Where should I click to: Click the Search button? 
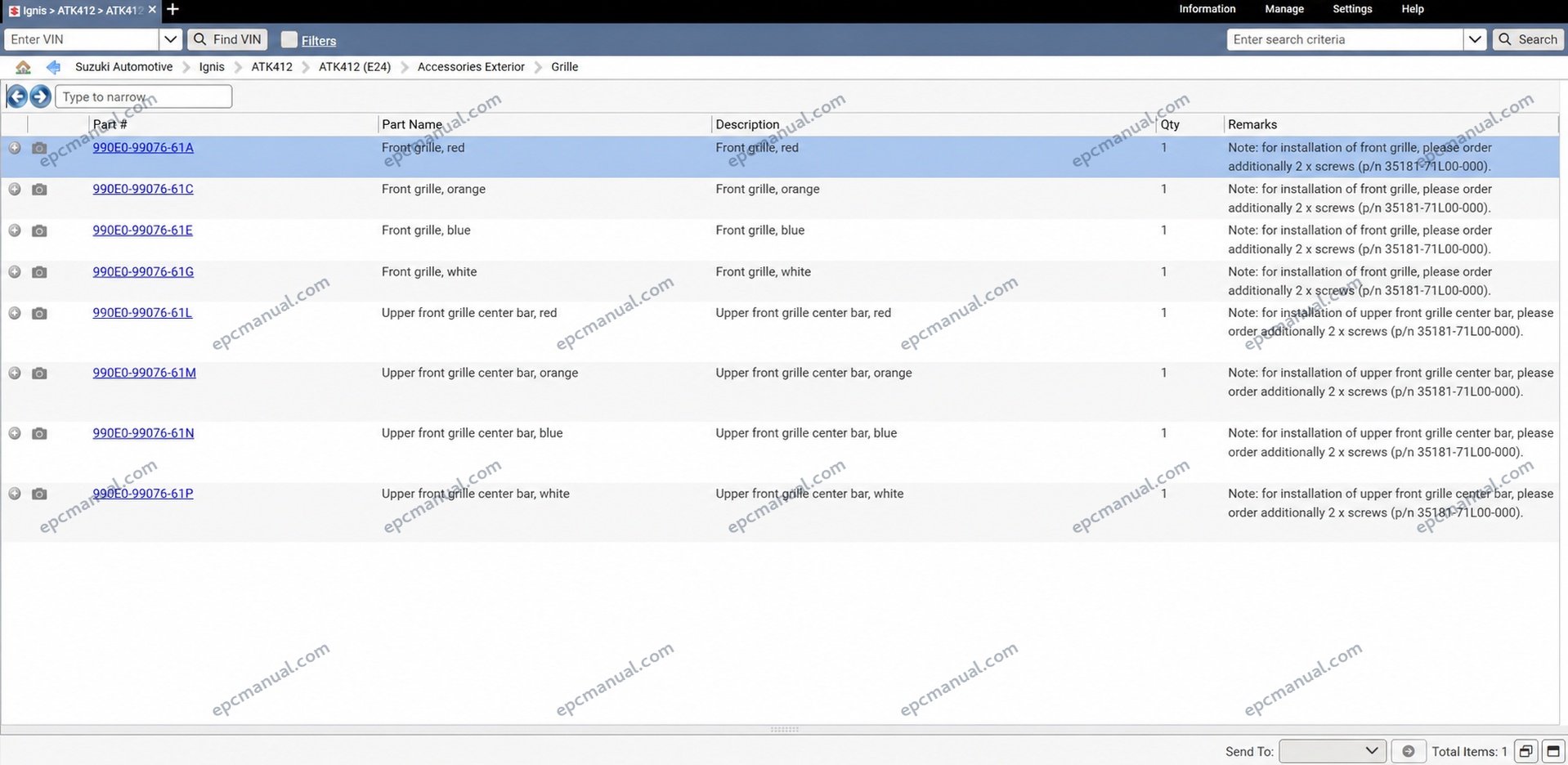coord(1529,39)
